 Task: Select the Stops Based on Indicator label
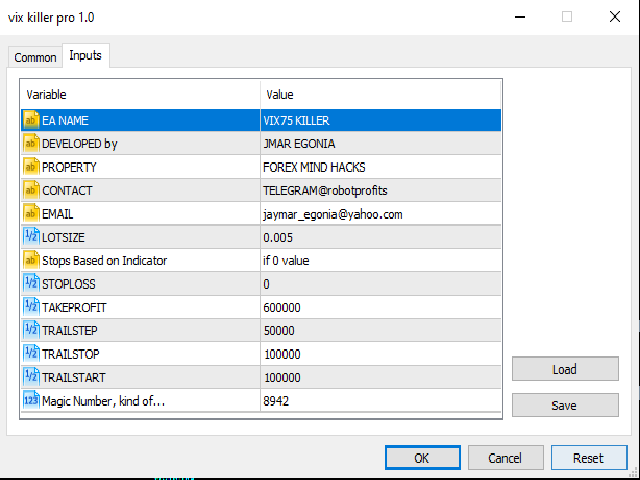[104, 261]
